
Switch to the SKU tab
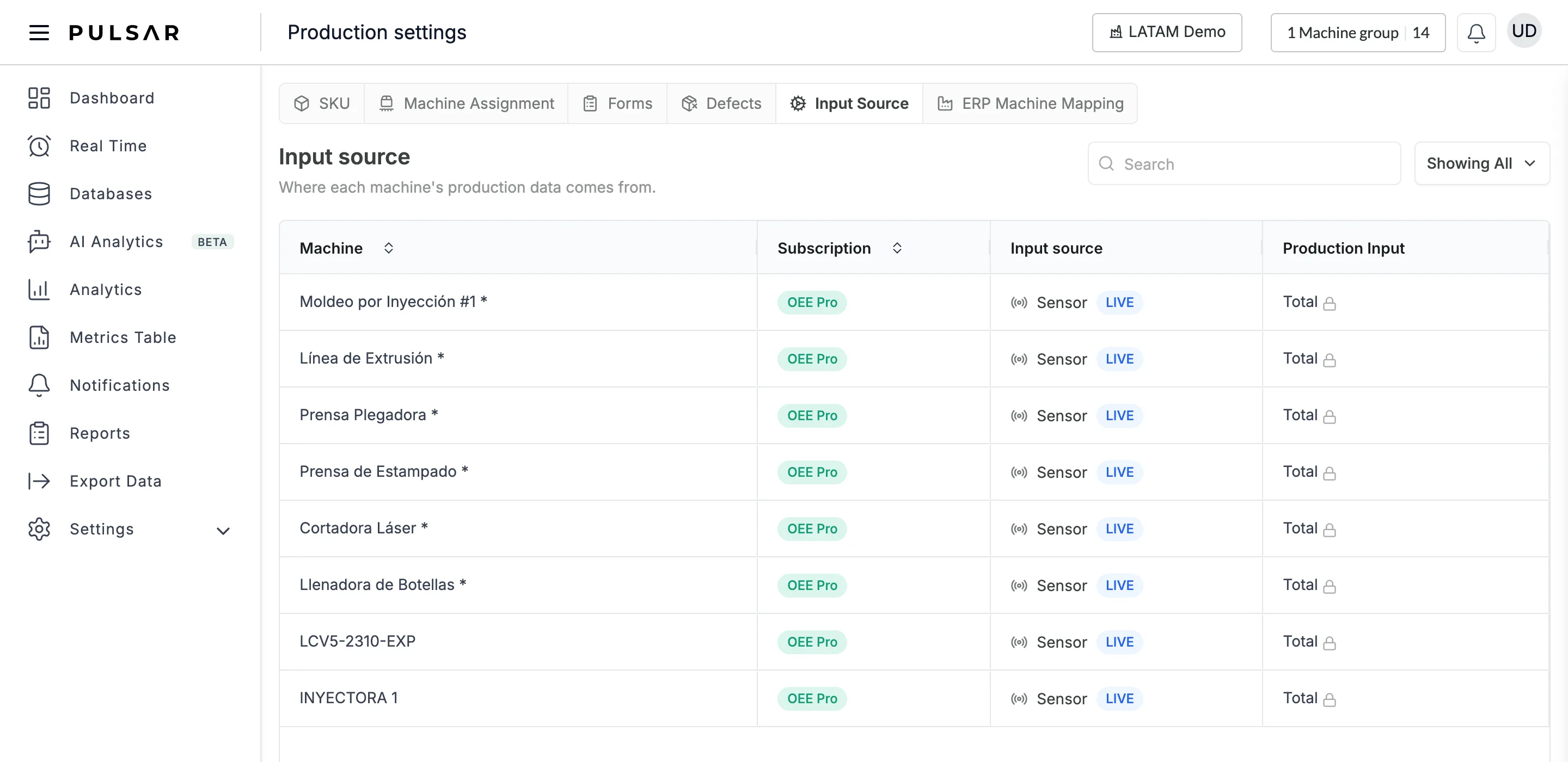[x=322, y=103]
